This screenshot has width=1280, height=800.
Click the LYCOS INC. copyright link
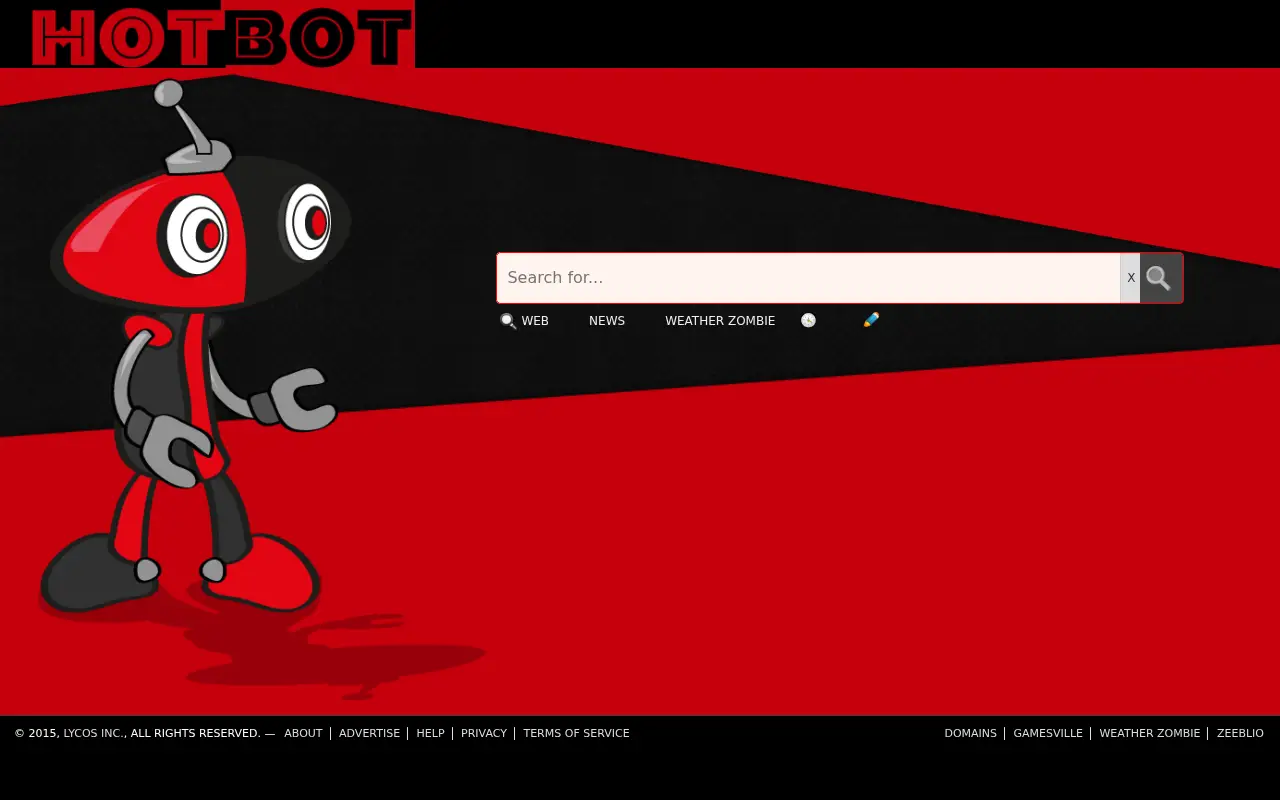[94, 733]
